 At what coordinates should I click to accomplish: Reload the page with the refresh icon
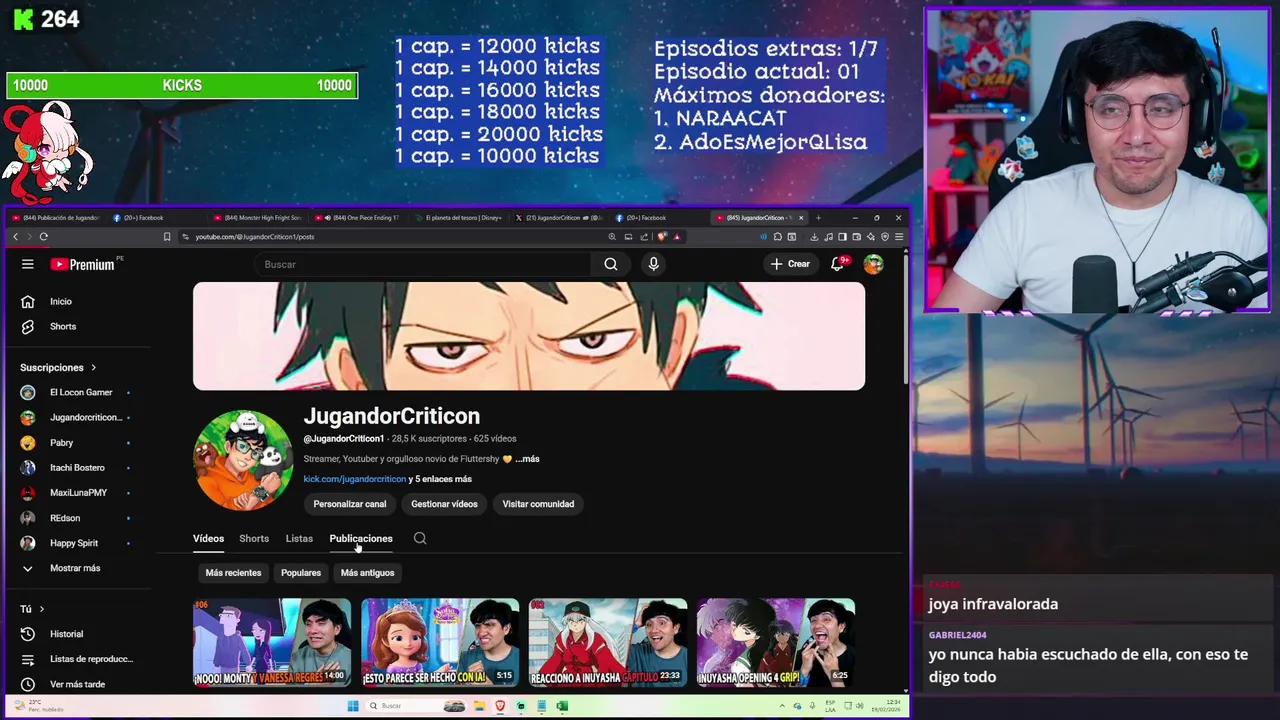[43, 237]
